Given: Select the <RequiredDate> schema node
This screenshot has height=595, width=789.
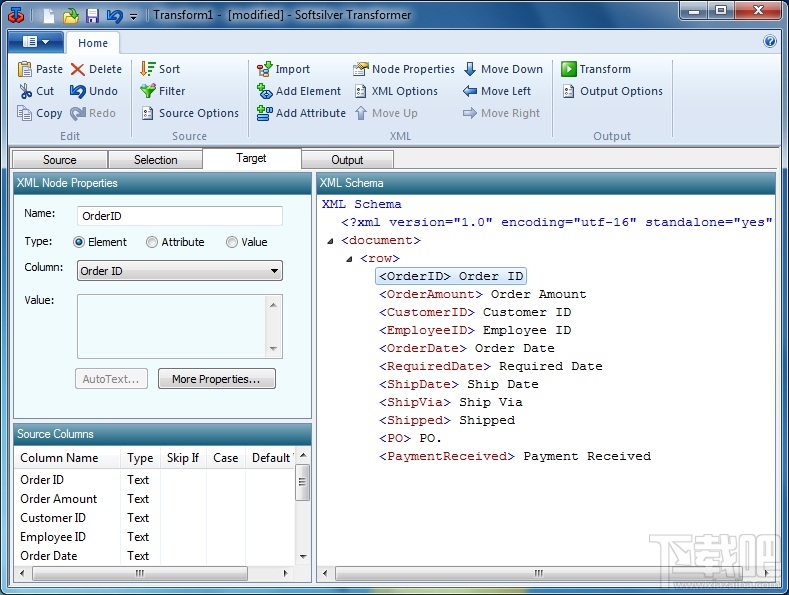Looking at the screenshot, I should pyautogui.click(x=491, y=366).
